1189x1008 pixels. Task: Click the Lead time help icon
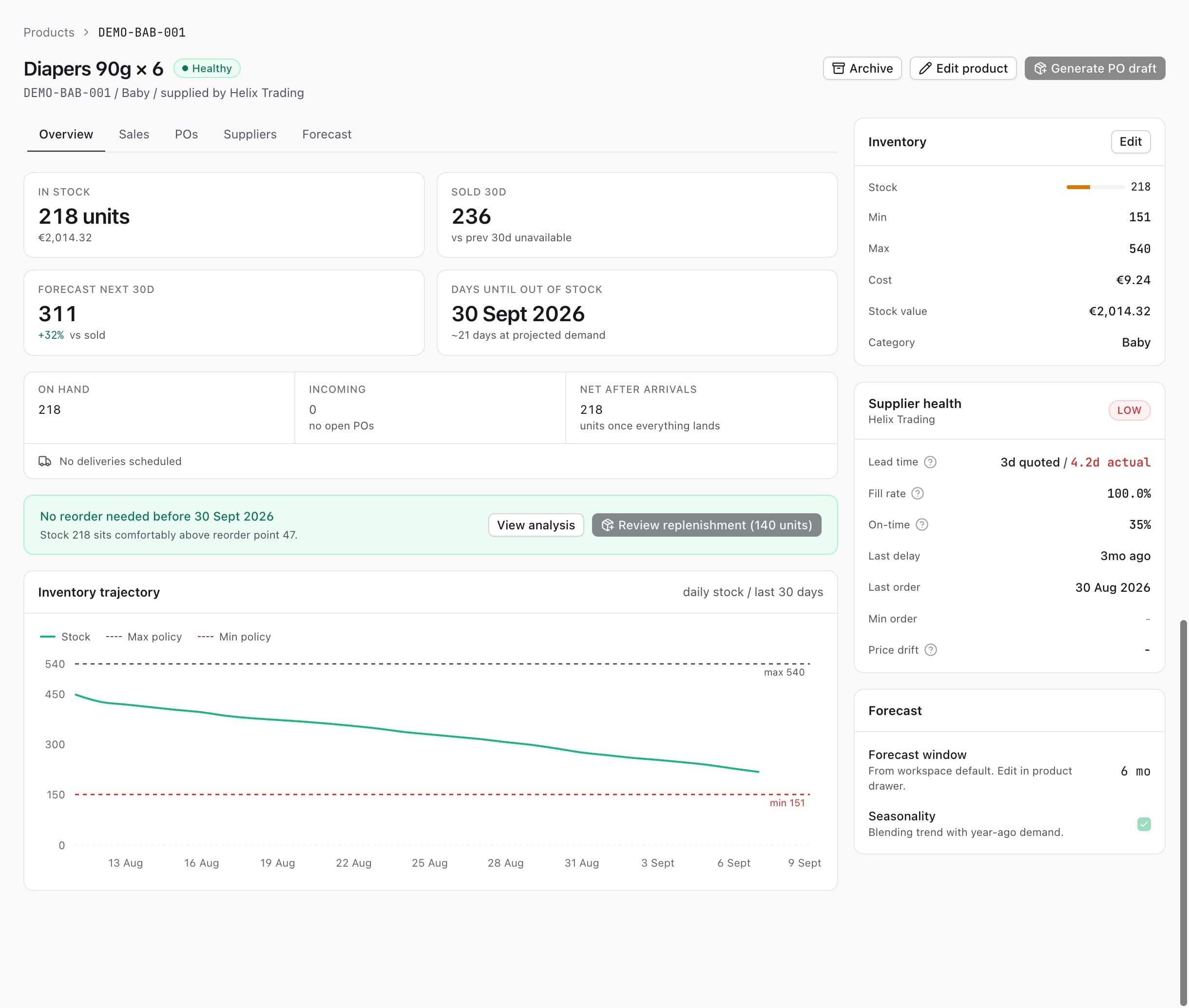(x=930, y=462)
